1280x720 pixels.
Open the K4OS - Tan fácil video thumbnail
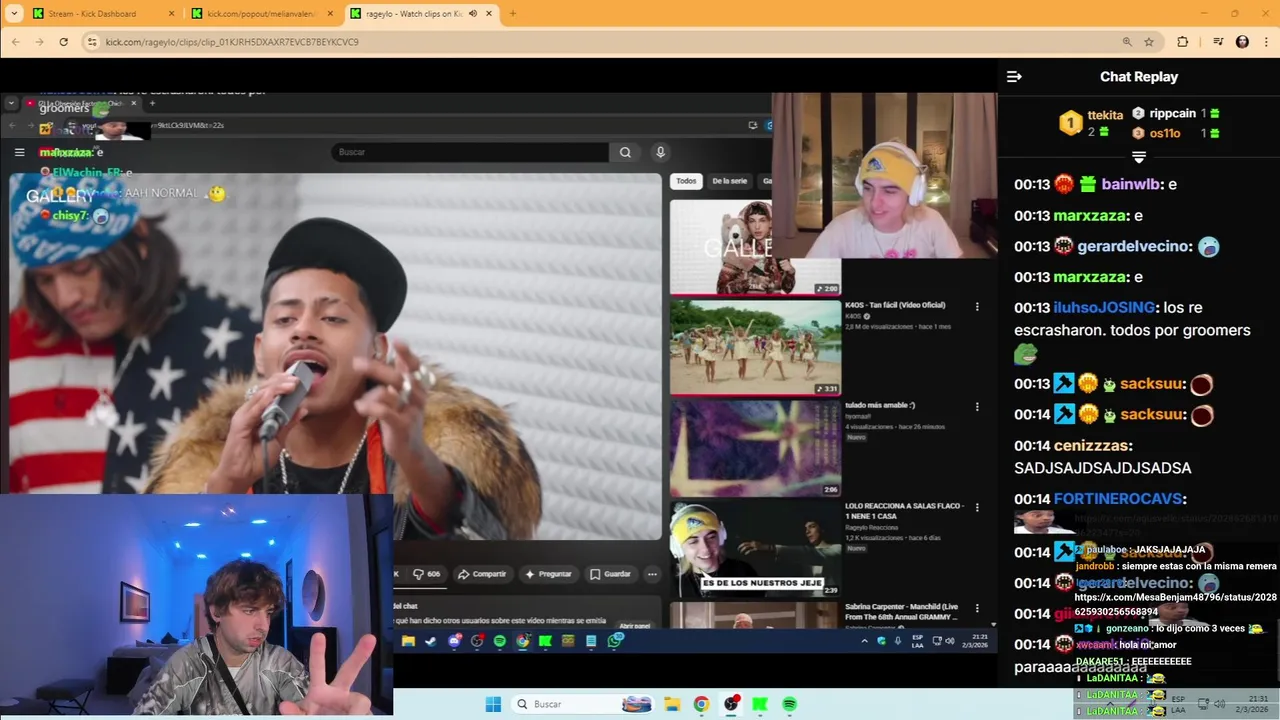tap(755, 348)
